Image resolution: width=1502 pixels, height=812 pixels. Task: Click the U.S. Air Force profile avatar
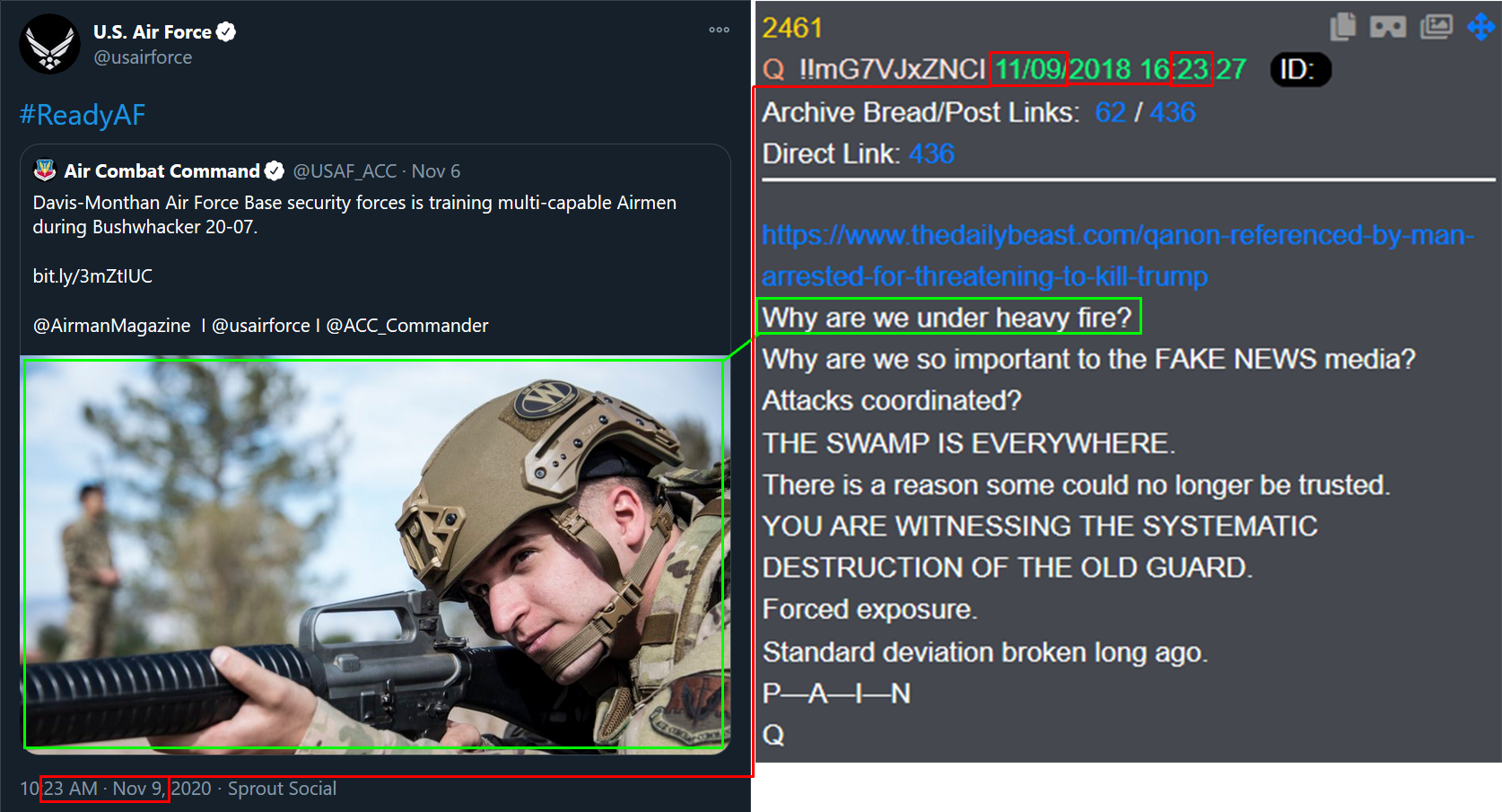tap(50, 44)
